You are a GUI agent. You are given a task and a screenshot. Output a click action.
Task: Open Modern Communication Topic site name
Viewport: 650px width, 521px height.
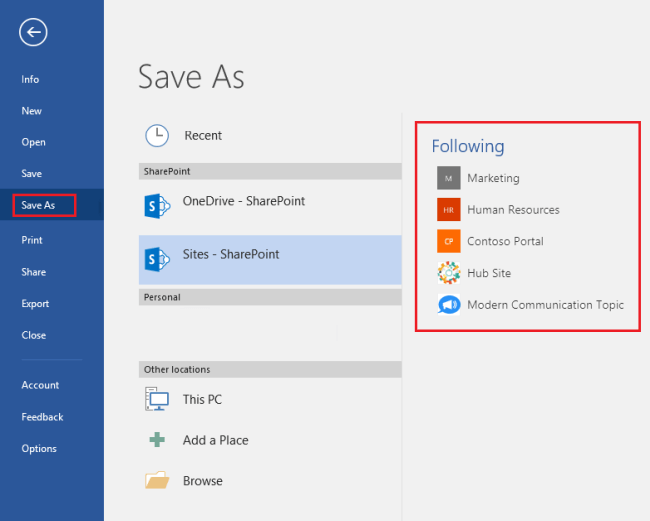[546, 305]
